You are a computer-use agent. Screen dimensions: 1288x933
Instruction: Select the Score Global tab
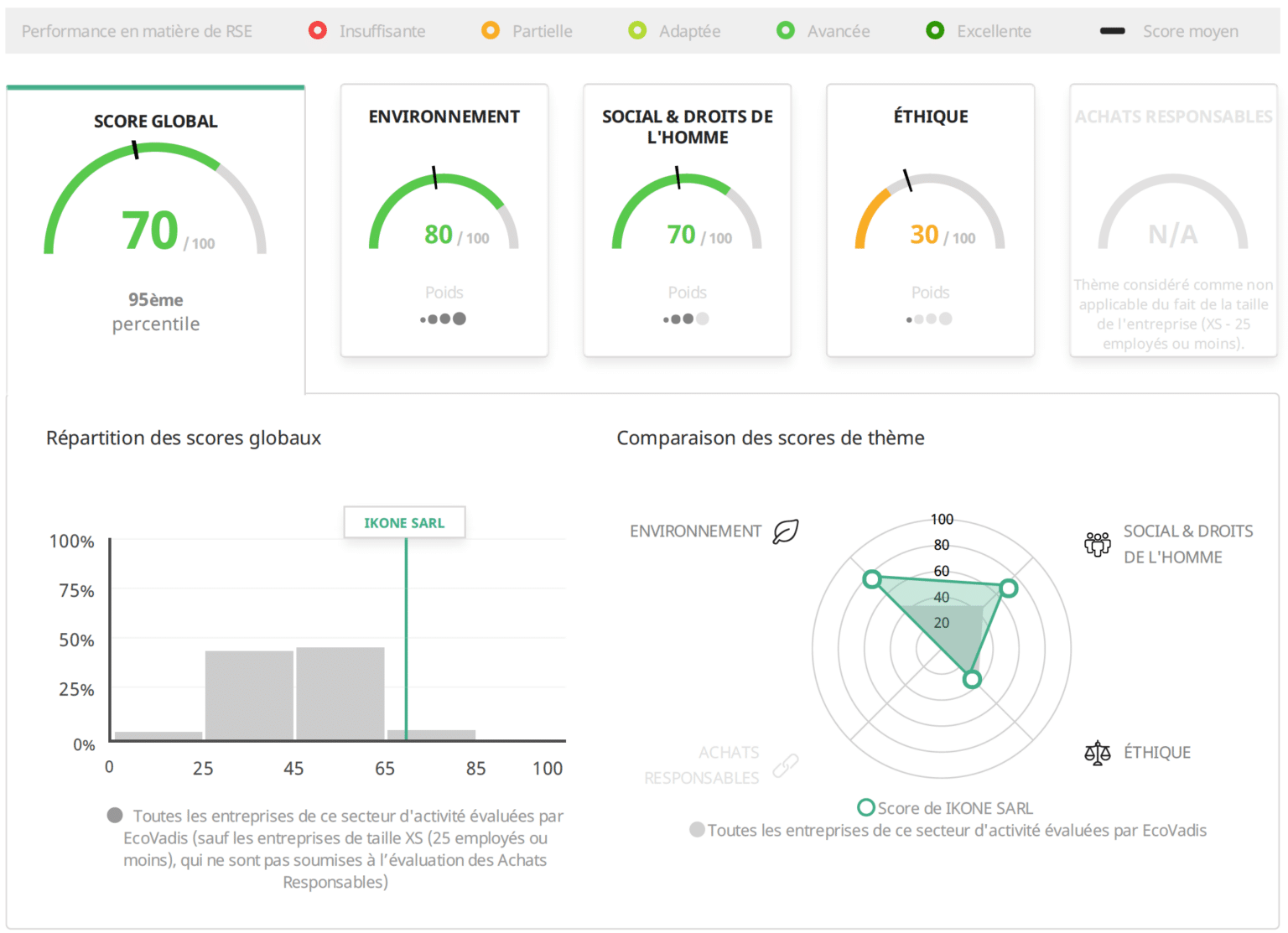coord(156,239)
